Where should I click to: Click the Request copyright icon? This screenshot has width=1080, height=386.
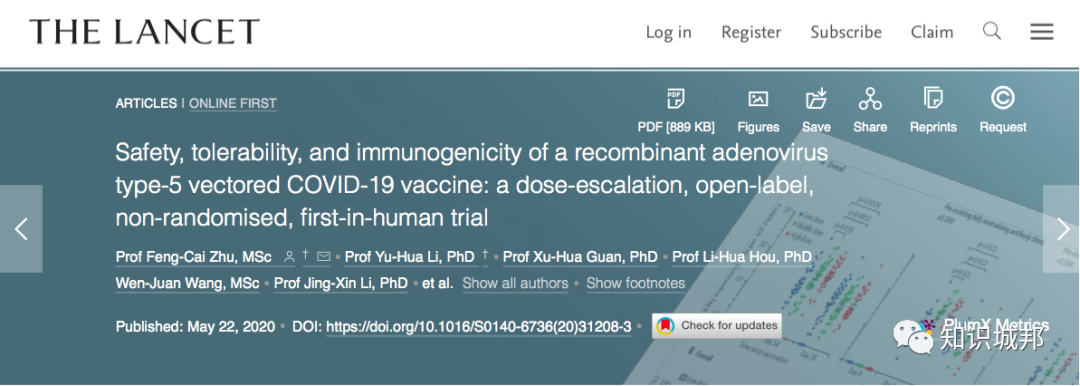pyautogui.click(x=1003, y=99)
